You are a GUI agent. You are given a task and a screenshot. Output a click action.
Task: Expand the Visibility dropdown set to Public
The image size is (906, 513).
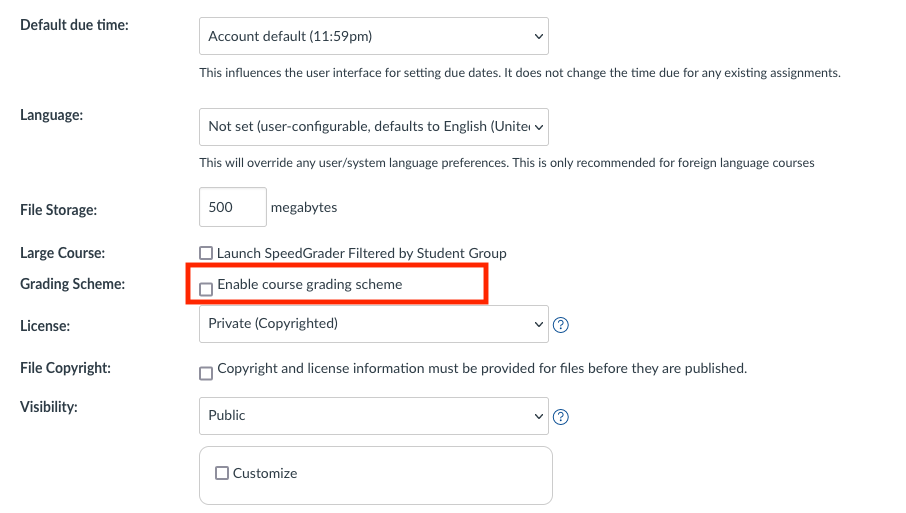pos(374,416)
